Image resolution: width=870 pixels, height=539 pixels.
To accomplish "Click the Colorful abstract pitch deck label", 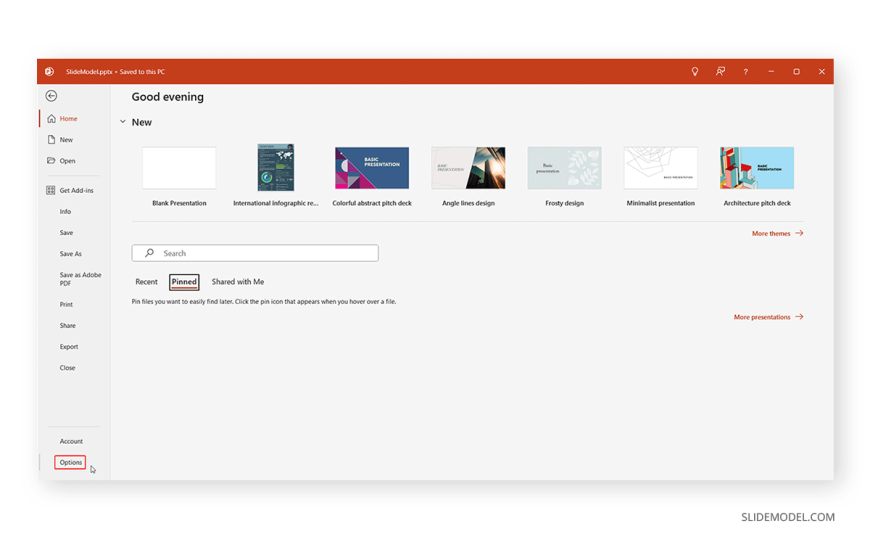I will (x=372, y=203).
